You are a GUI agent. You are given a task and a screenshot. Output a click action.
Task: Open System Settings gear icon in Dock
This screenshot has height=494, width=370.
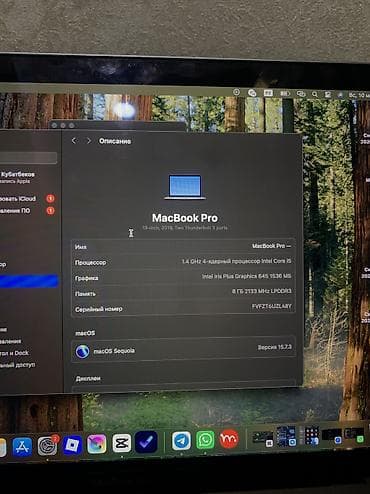[x=47, y=446]
